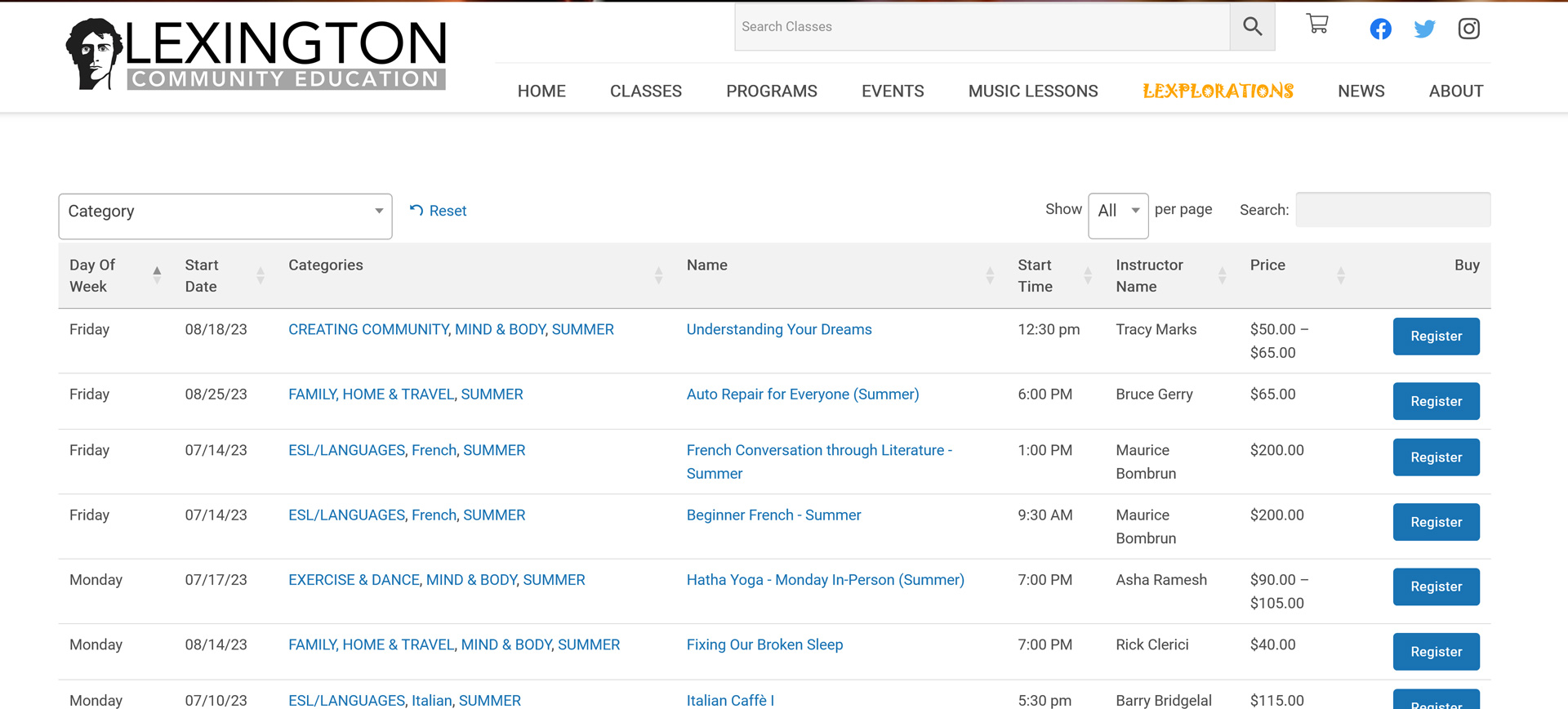Image resolution: width=1568 pixels, height=709 pixels.
Task: Click instructor name Bruce Gerry
Action: [1154, 395]
